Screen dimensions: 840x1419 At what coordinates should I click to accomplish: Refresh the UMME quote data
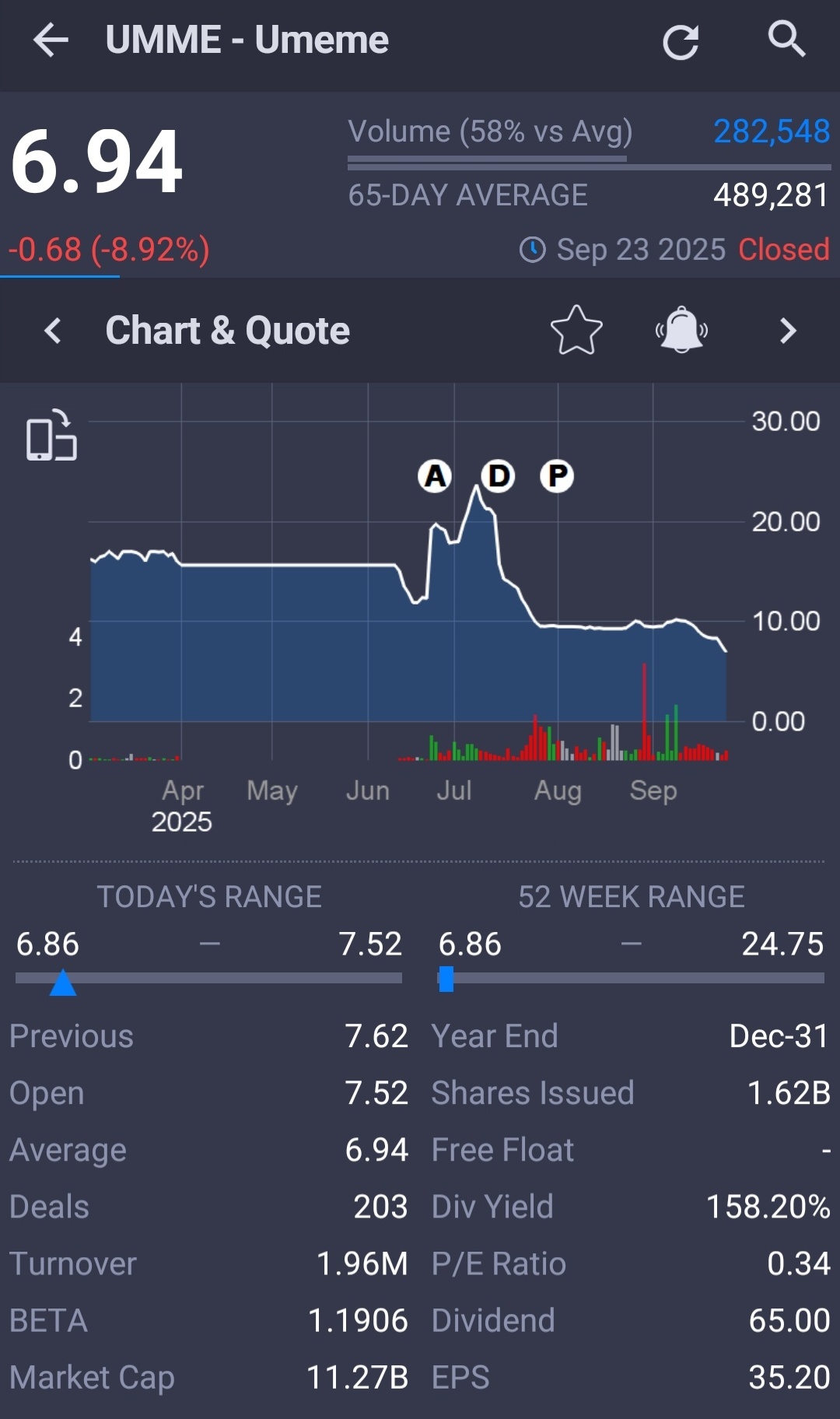(681, 41)
